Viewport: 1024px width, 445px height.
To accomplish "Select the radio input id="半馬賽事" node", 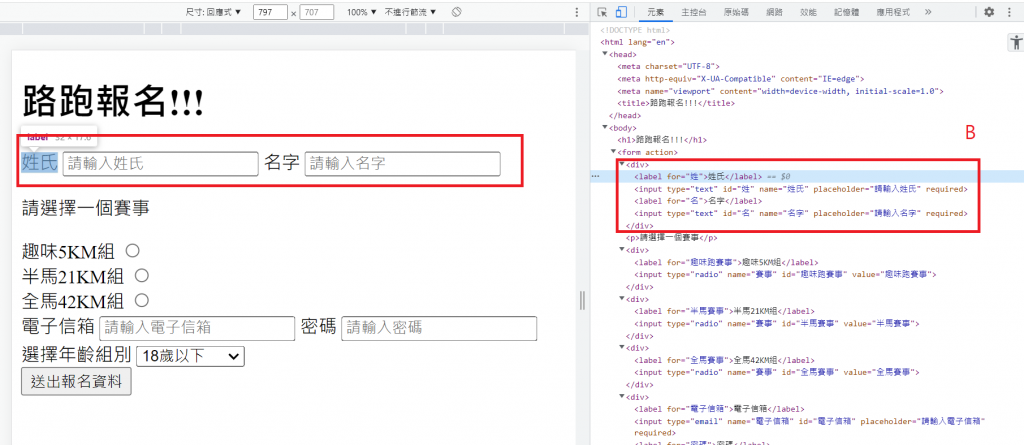I will click(x=777, y=323).
